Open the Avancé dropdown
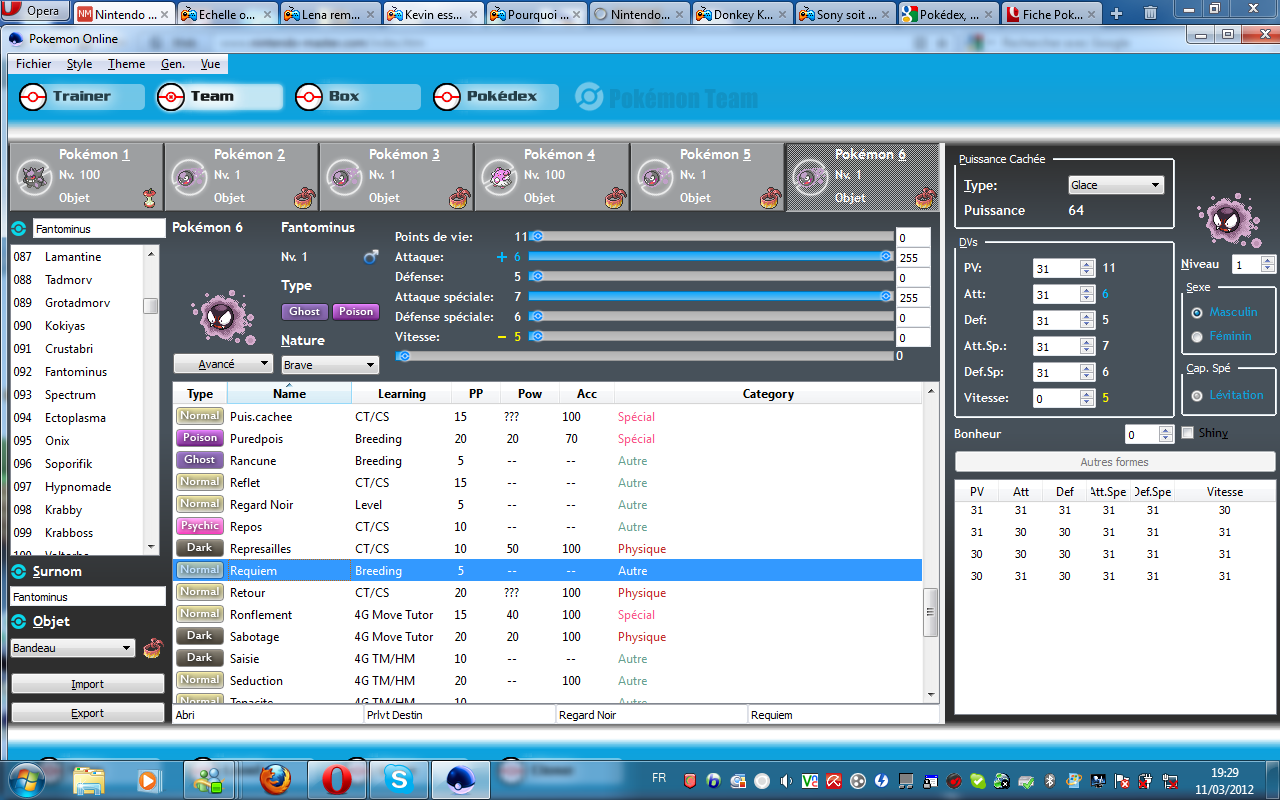Viewport: 1280px width, 800px height. 223,364
